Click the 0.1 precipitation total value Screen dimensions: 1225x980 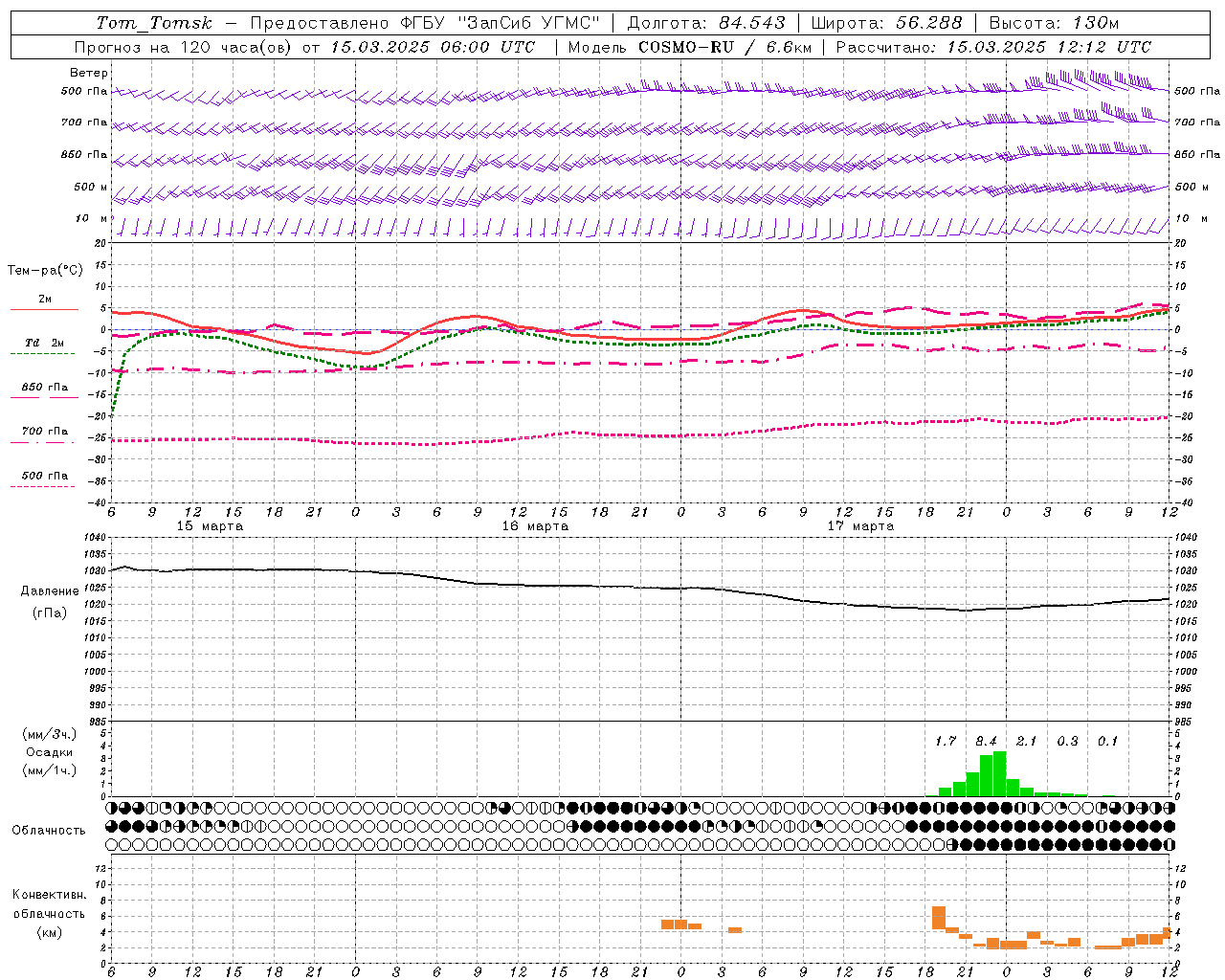click(1107, 741)
